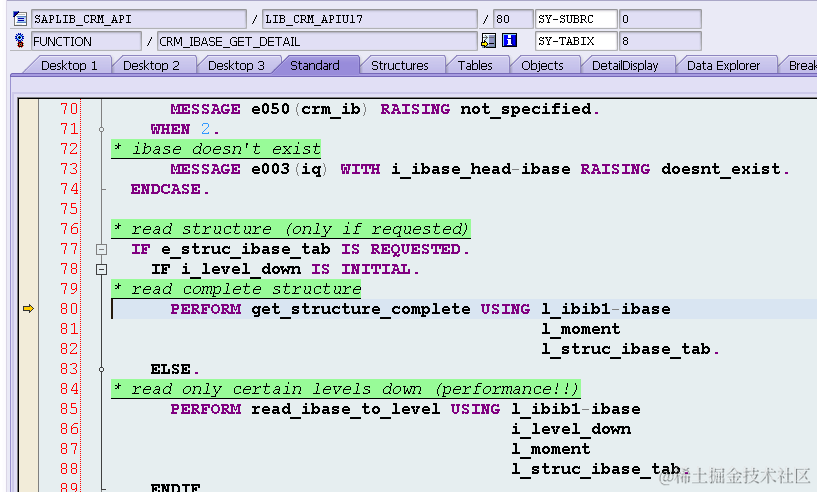Screen dimensions: 817x492
Task: Click not_specified exception on line 70
Action: [x=526, y=109]
